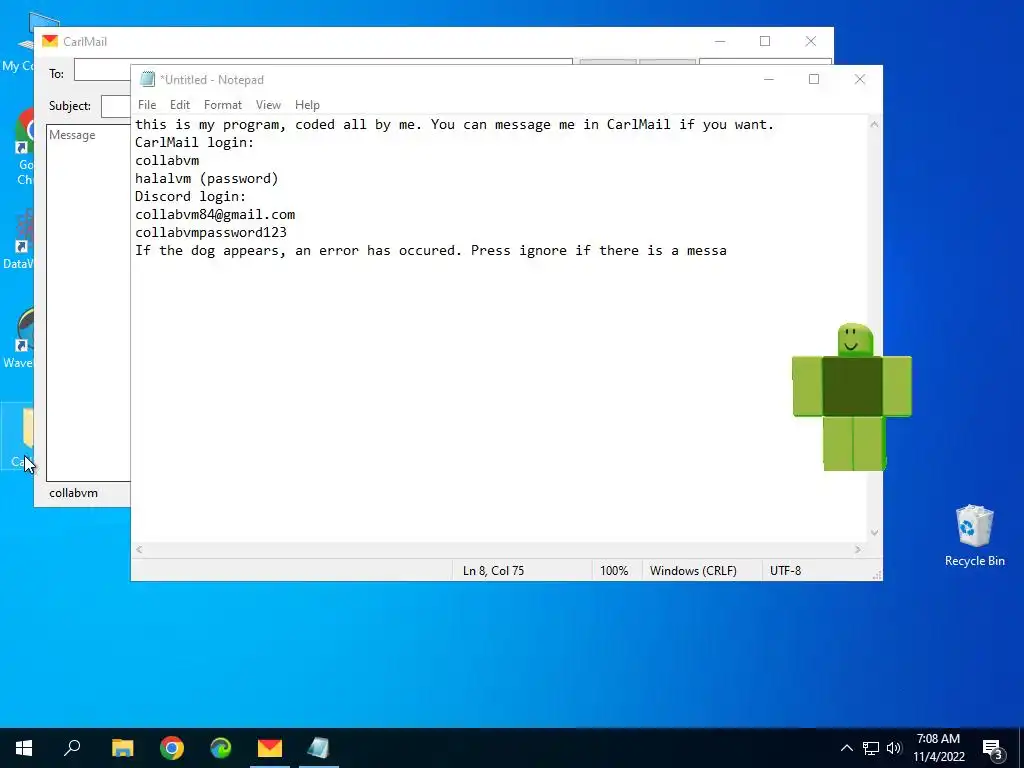The height and width of the screenshot is (768, 1024).
Task: Close the CarlMail window
Action: point(810,41)
